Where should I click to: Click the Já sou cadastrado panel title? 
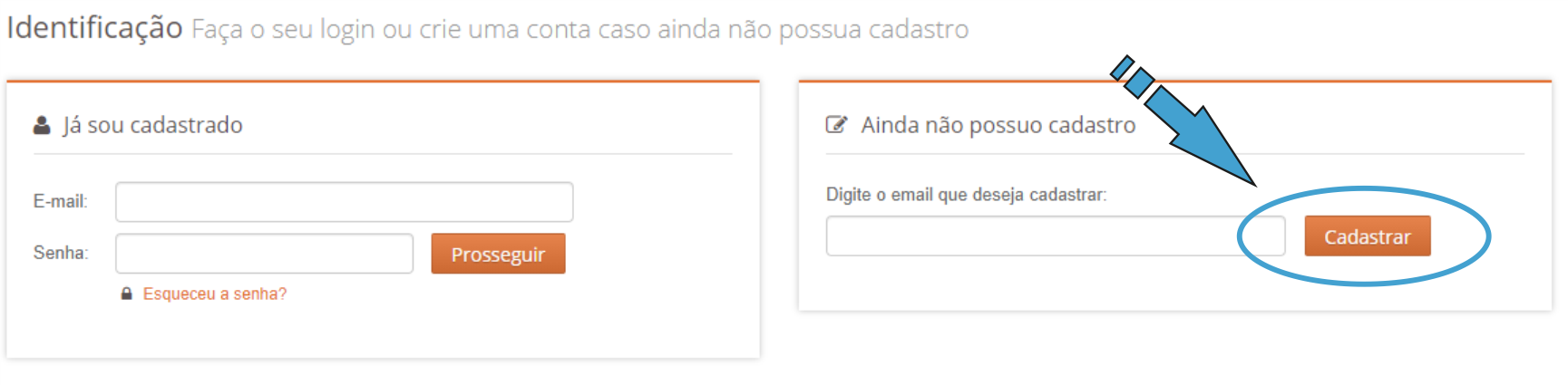[x=152, y=125]
